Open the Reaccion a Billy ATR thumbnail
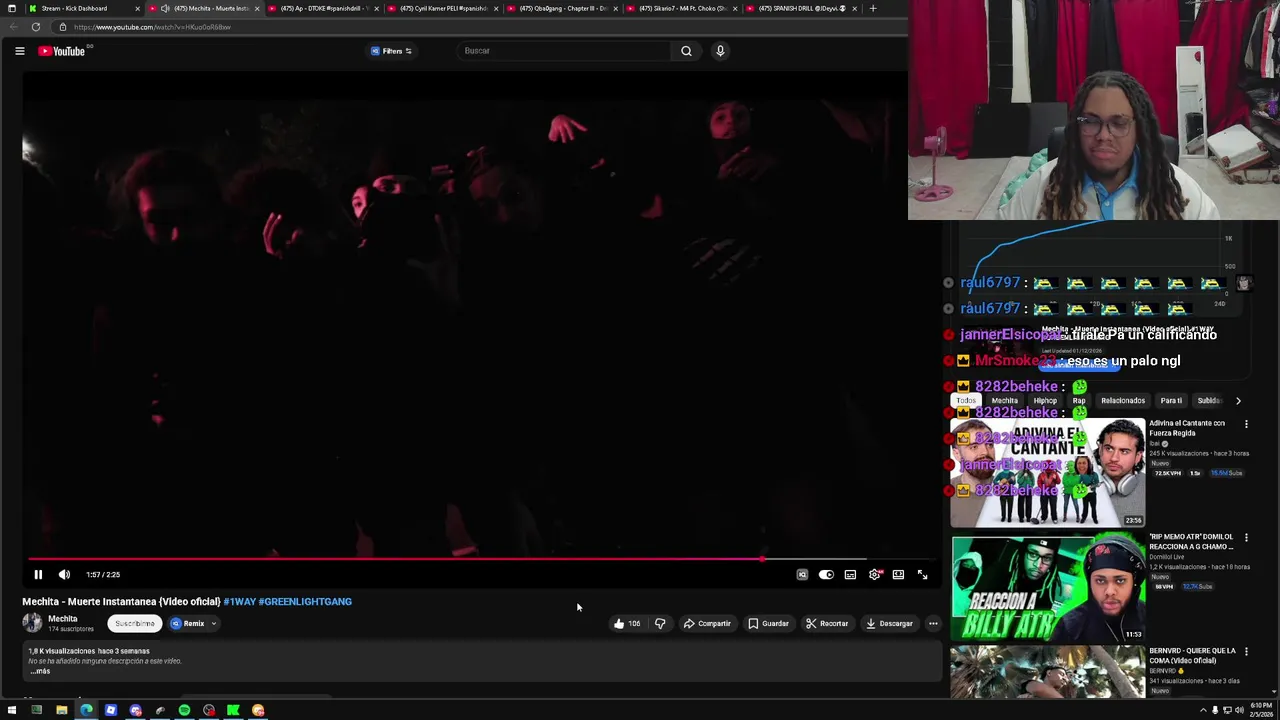The width and height of the screenshot is (1280, 720). [1048, 587]
